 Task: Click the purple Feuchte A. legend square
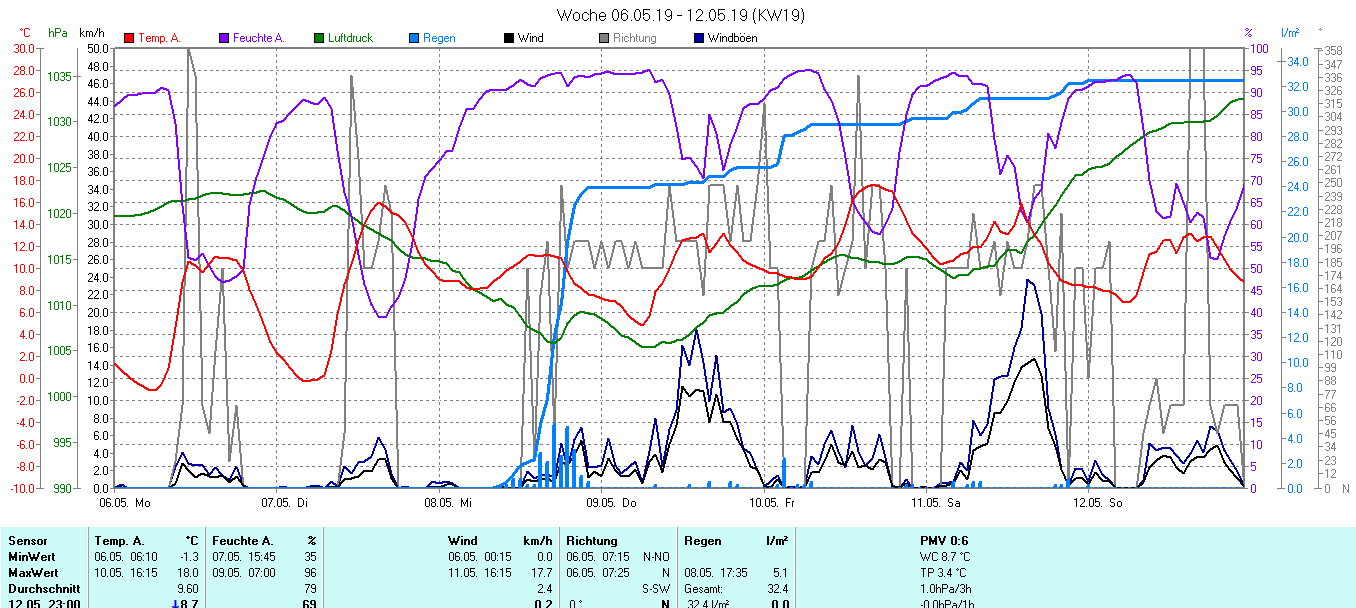coord(224,38)
